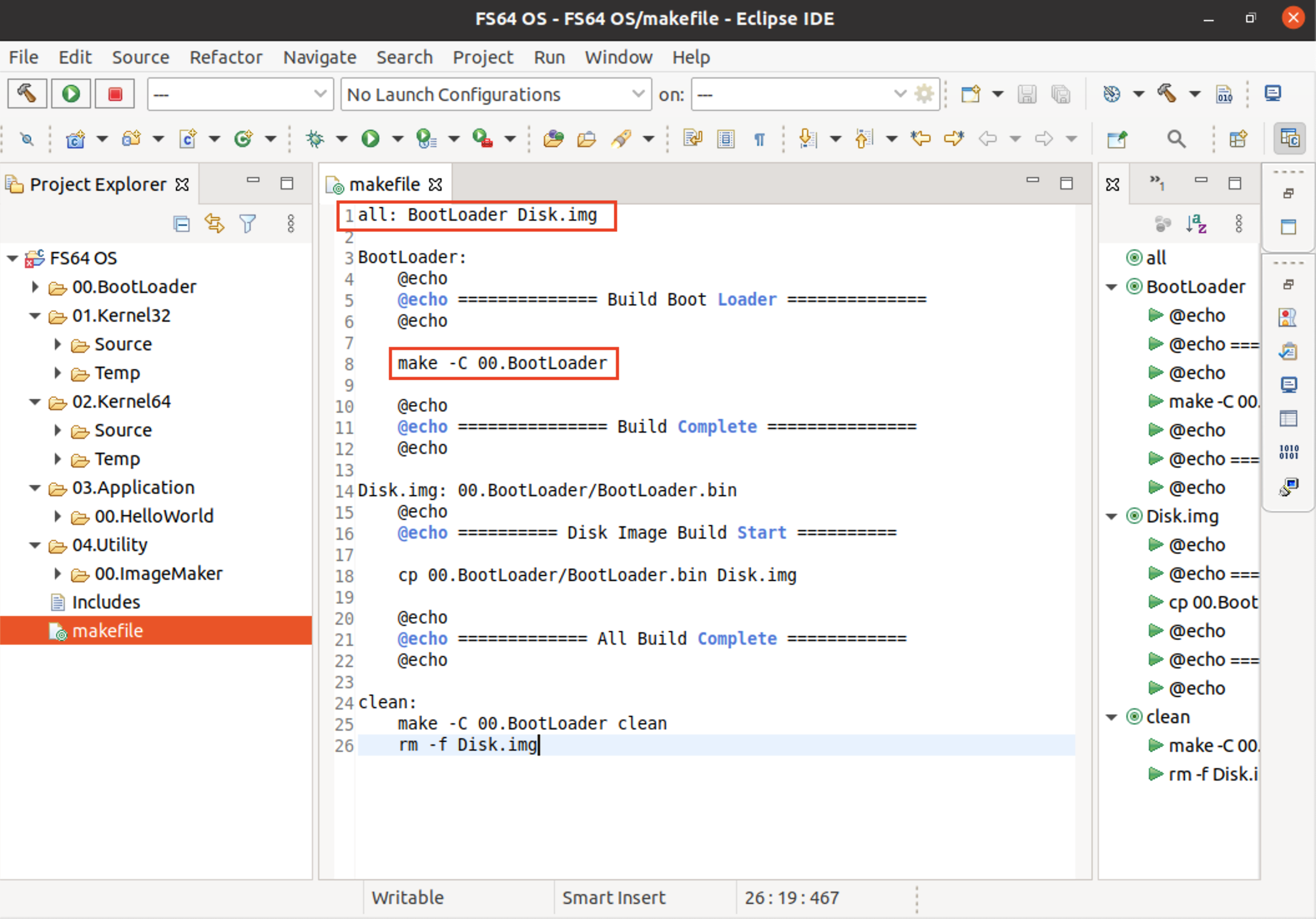Screen dimensions: 1316x919
Task: Toggle block selection mode toolbar icon
Action: pos(726,138)
